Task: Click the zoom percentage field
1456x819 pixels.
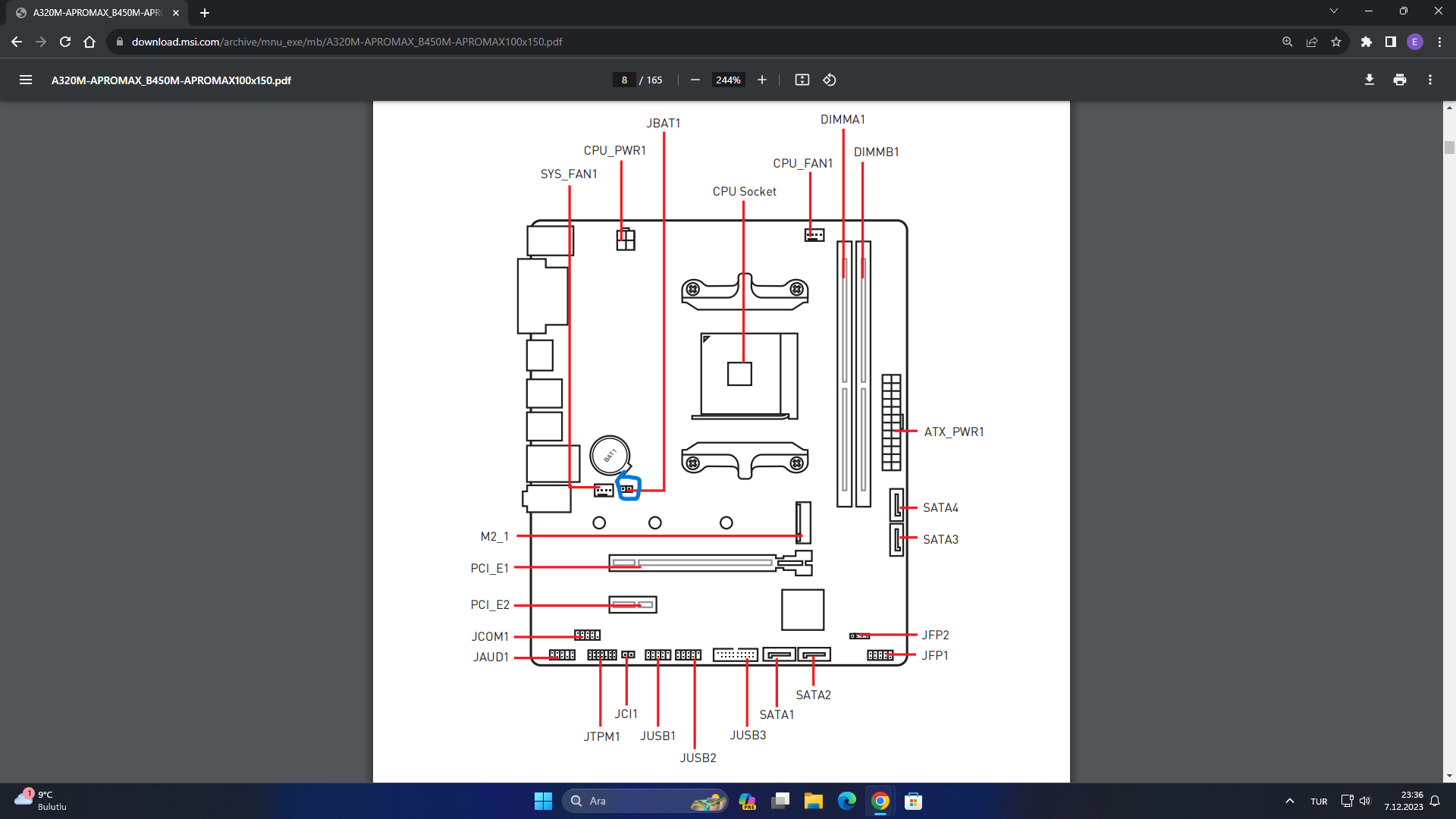Action: (728, 80)
